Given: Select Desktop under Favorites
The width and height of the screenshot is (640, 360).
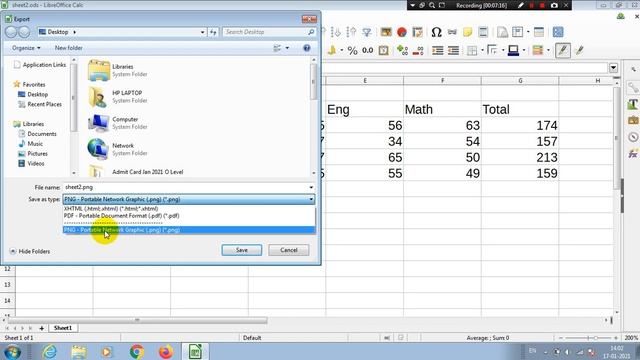Looking at the screenshot, I should (38, 94).
